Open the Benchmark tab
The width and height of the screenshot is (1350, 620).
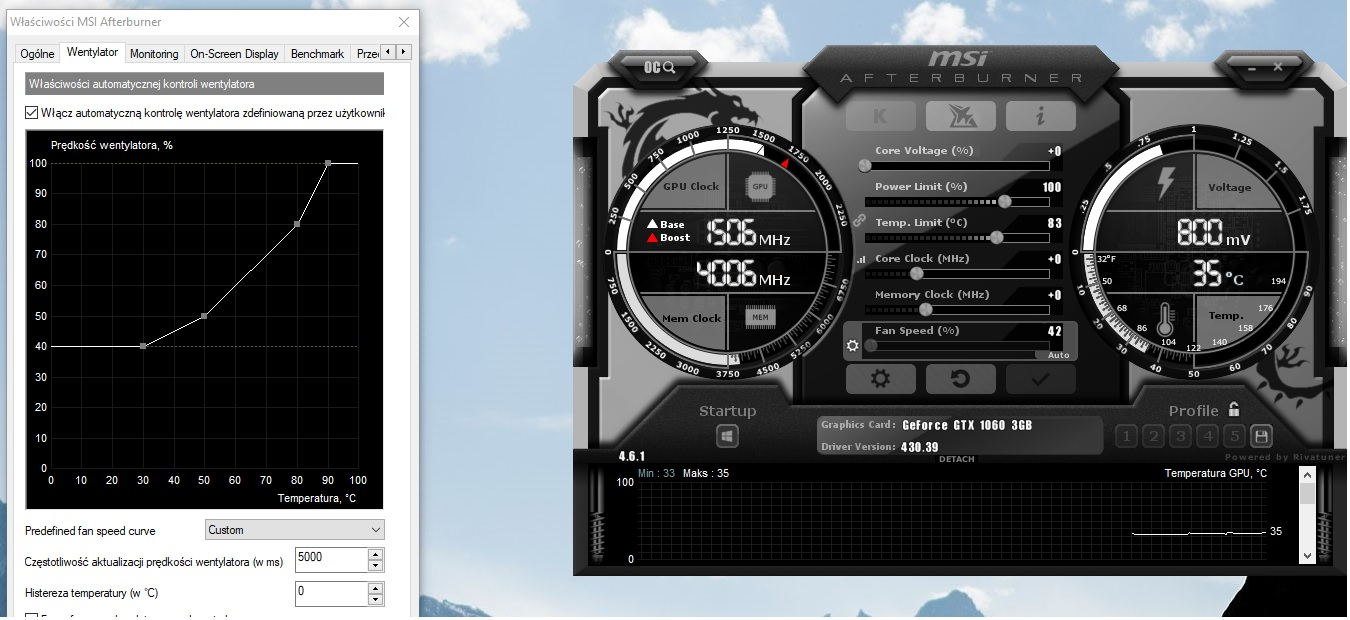(x=317, y=54)
